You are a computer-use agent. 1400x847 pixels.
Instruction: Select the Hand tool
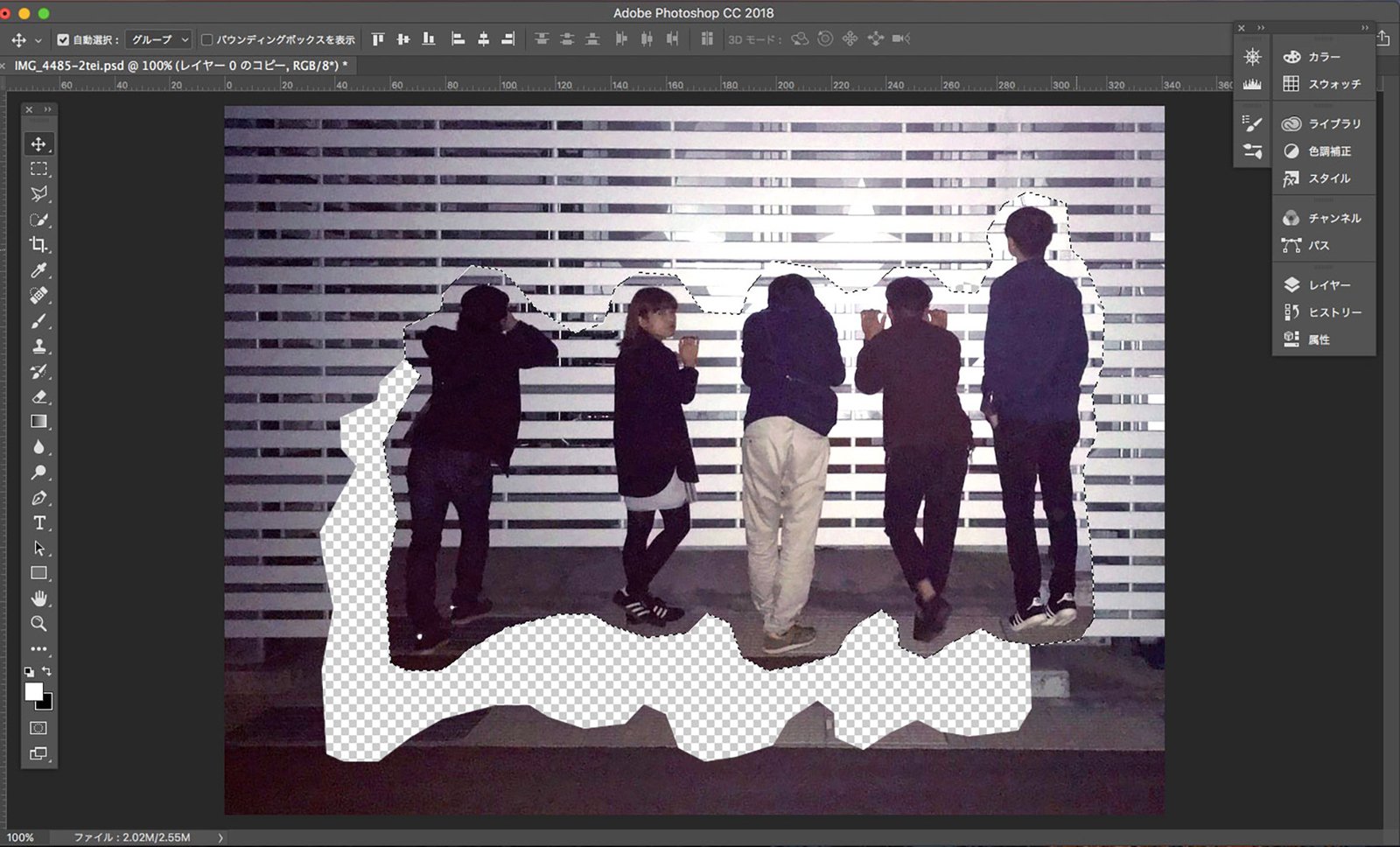point(38,598)
